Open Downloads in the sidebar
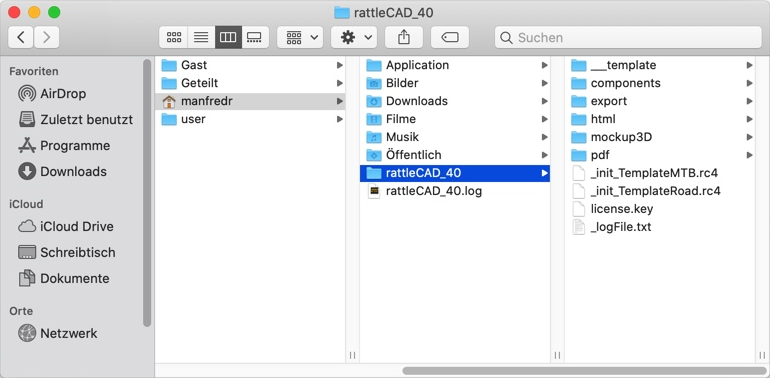770x378 pixels. (62, 171)
